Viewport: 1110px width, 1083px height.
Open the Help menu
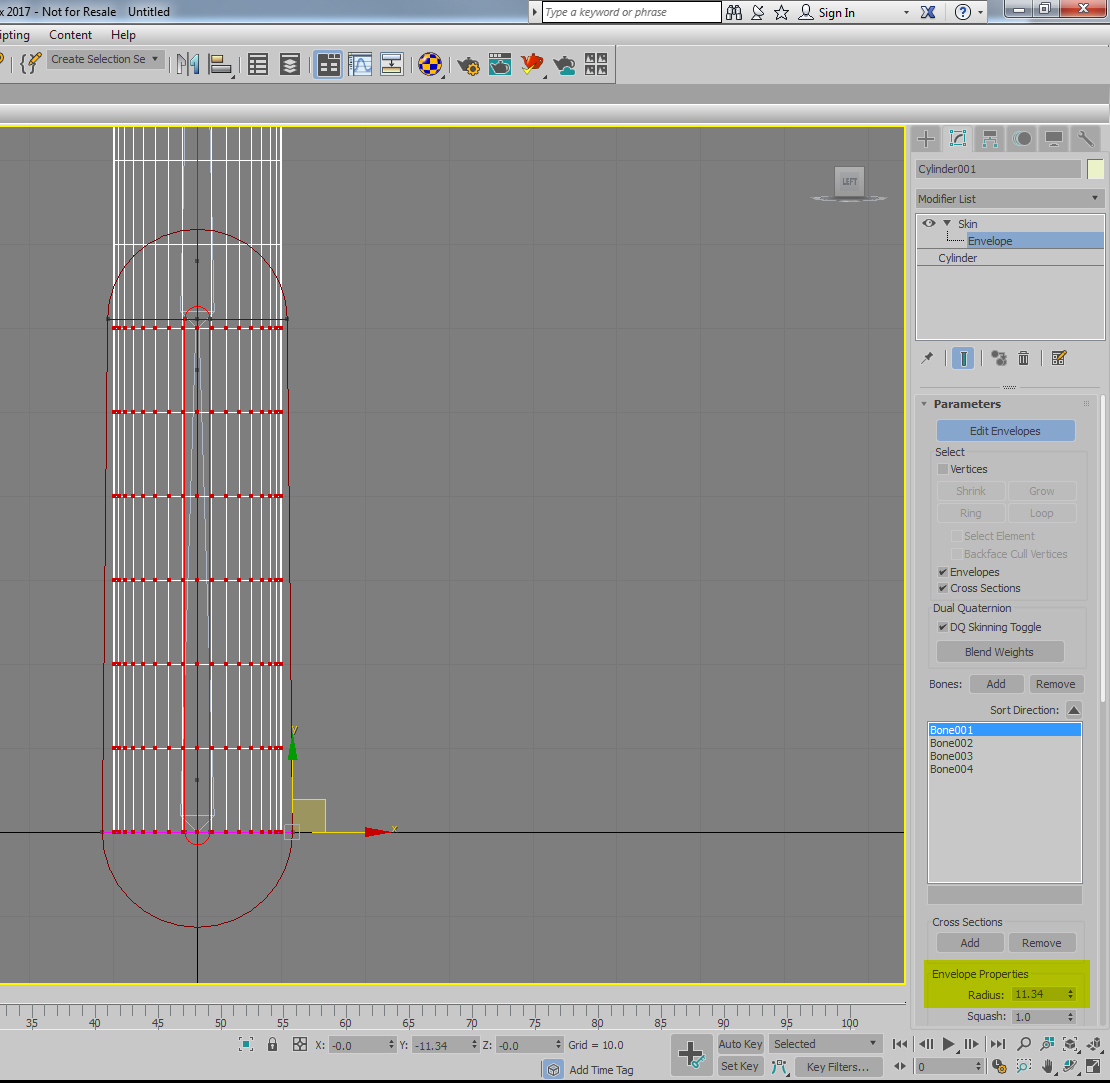(x=123, y=34)
